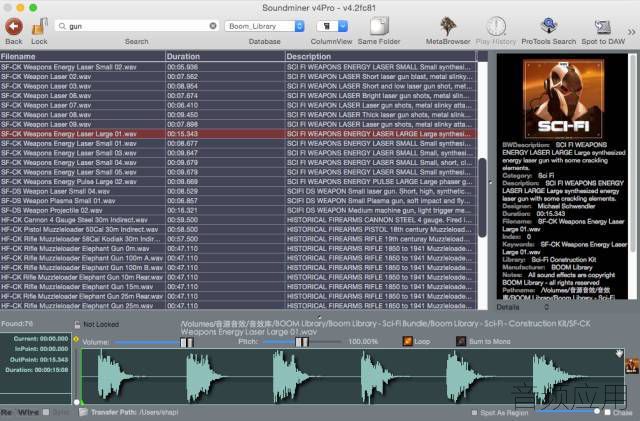Enable the Loop toggle
This screenshot has width=640, height=421.
point(407,341)
